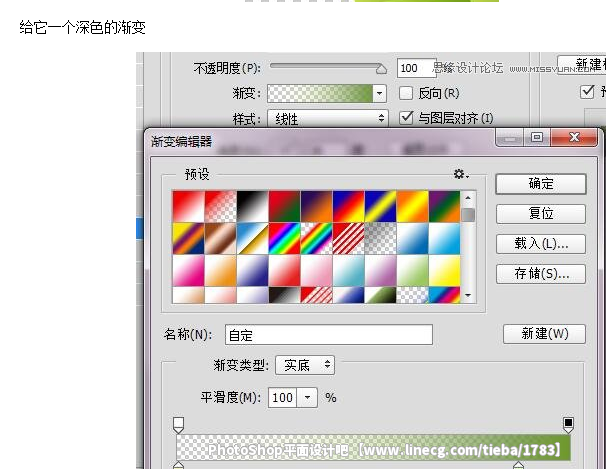The width and height of the screenshot is (616, 469).
Task: Uncheck the 与图层对齐 checkbox
Action: point(406,118)
